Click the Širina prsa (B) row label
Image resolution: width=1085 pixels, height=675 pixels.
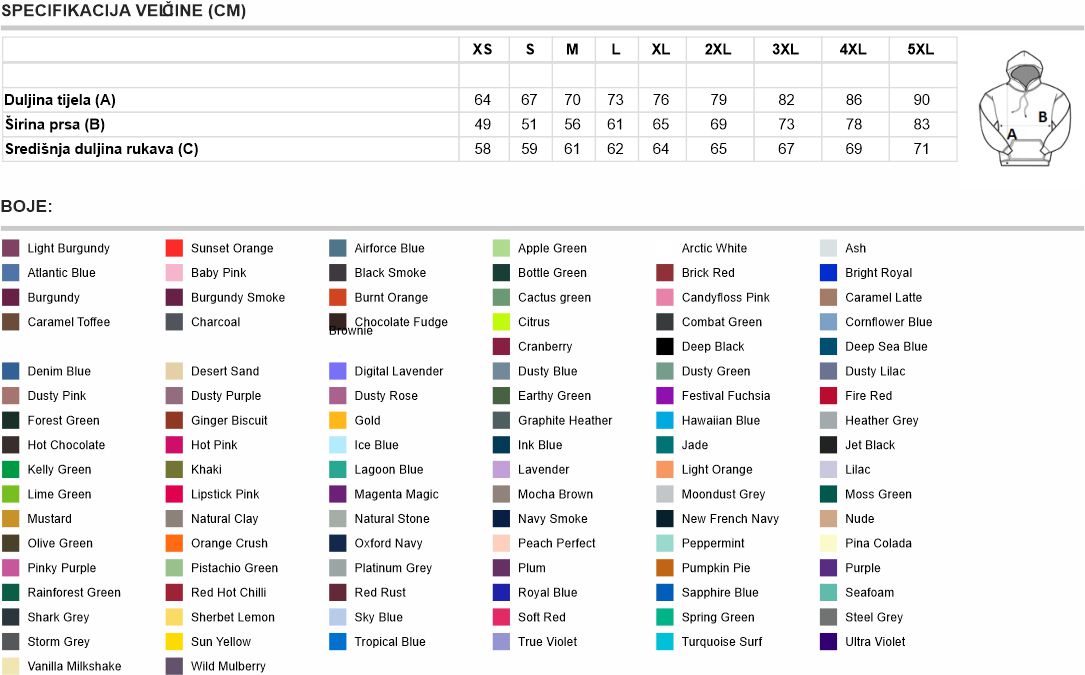point(55,125)
